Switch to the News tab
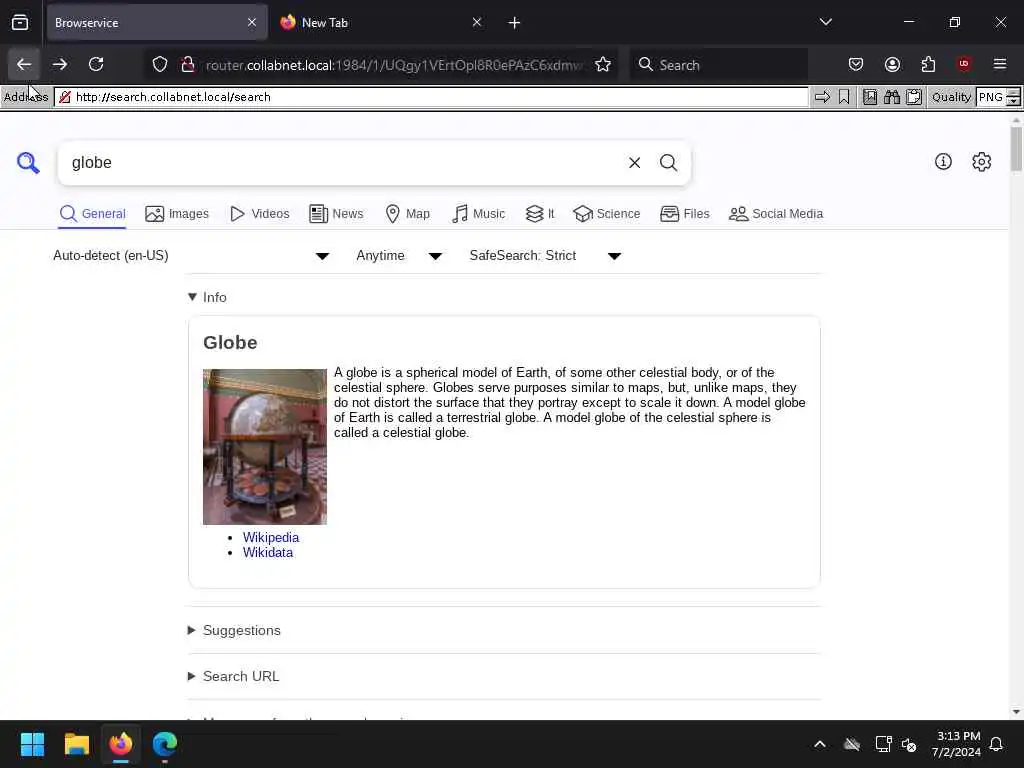 point(336,214)
